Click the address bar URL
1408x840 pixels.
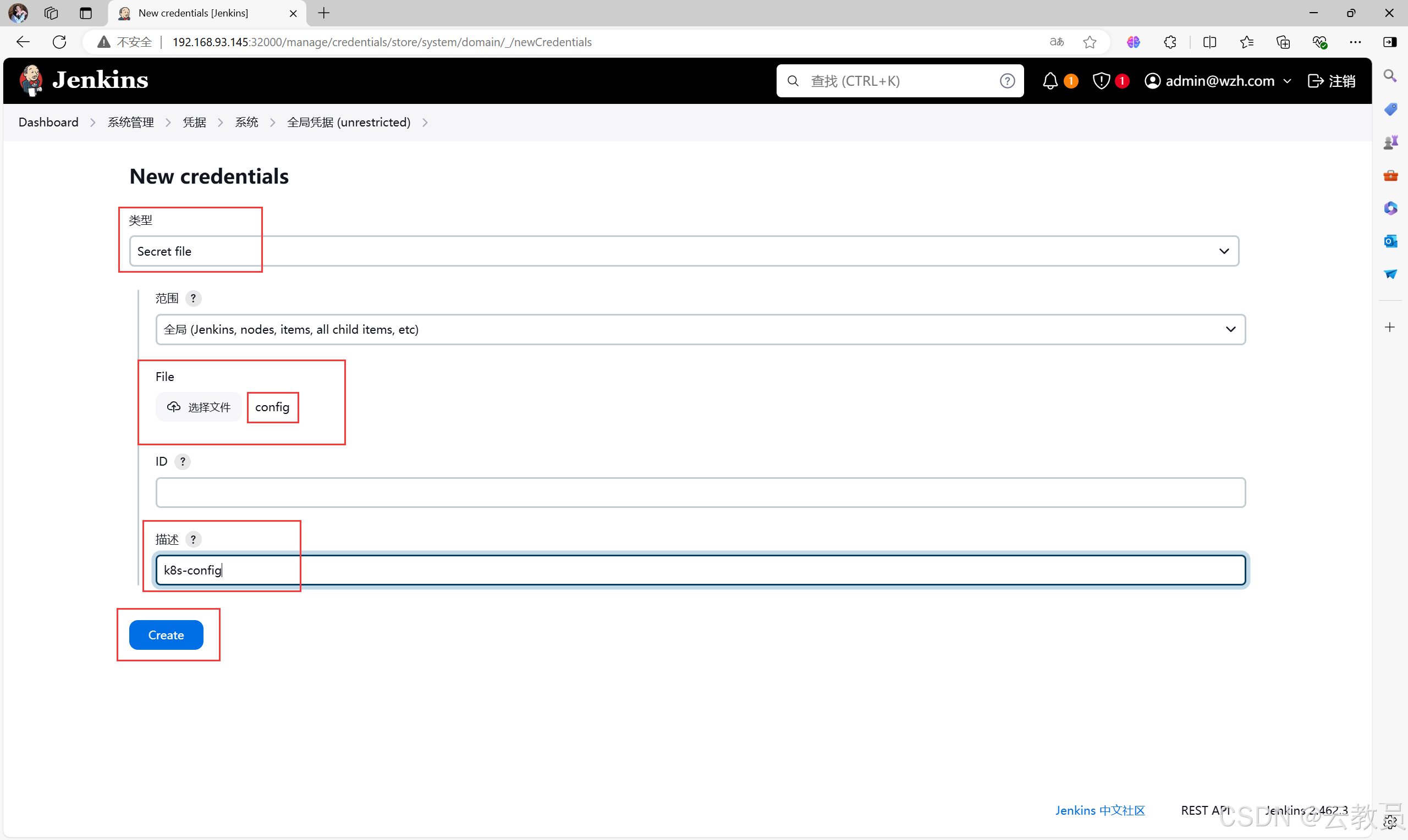tap(382, 42)
